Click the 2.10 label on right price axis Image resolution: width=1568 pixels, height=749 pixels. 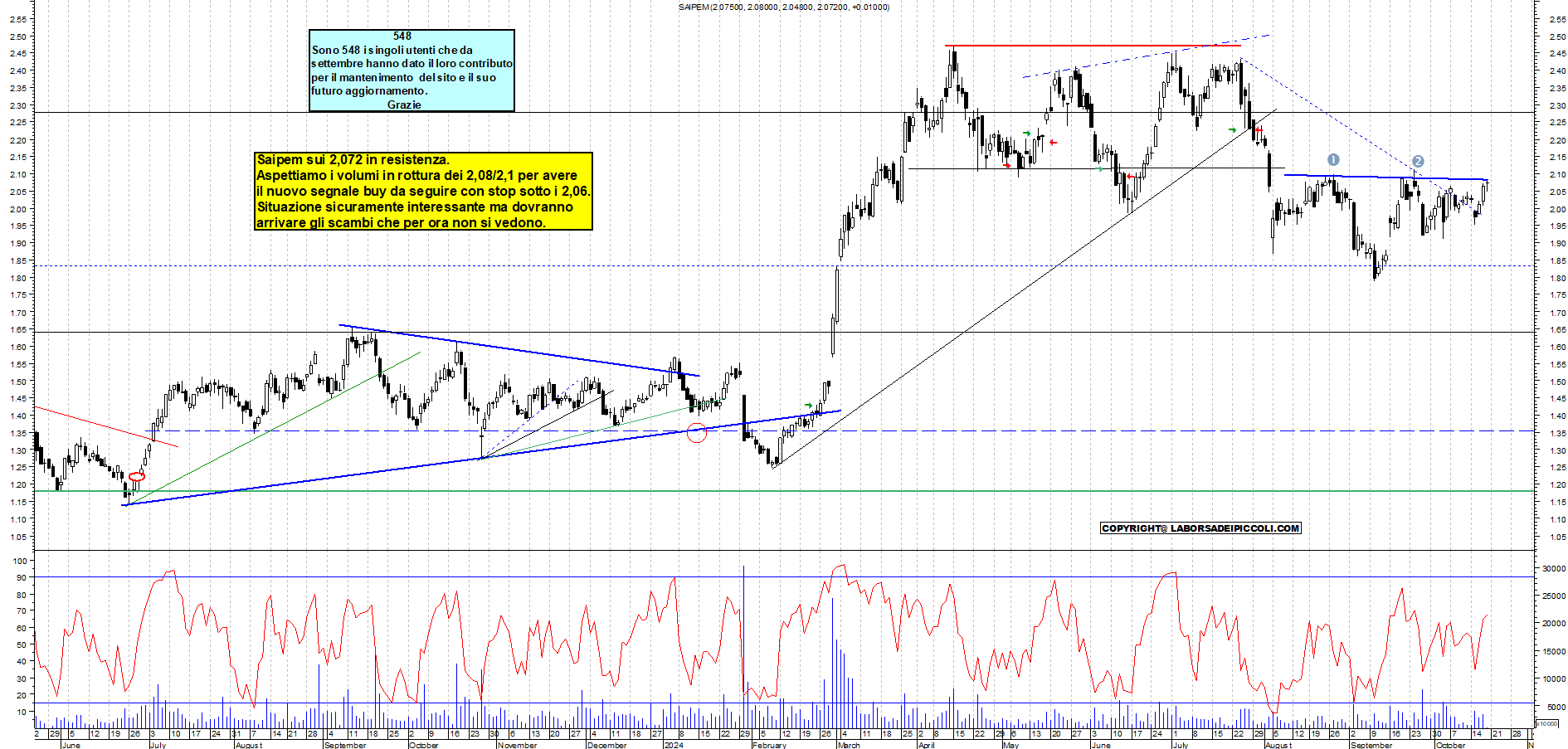coord(1556,174)
